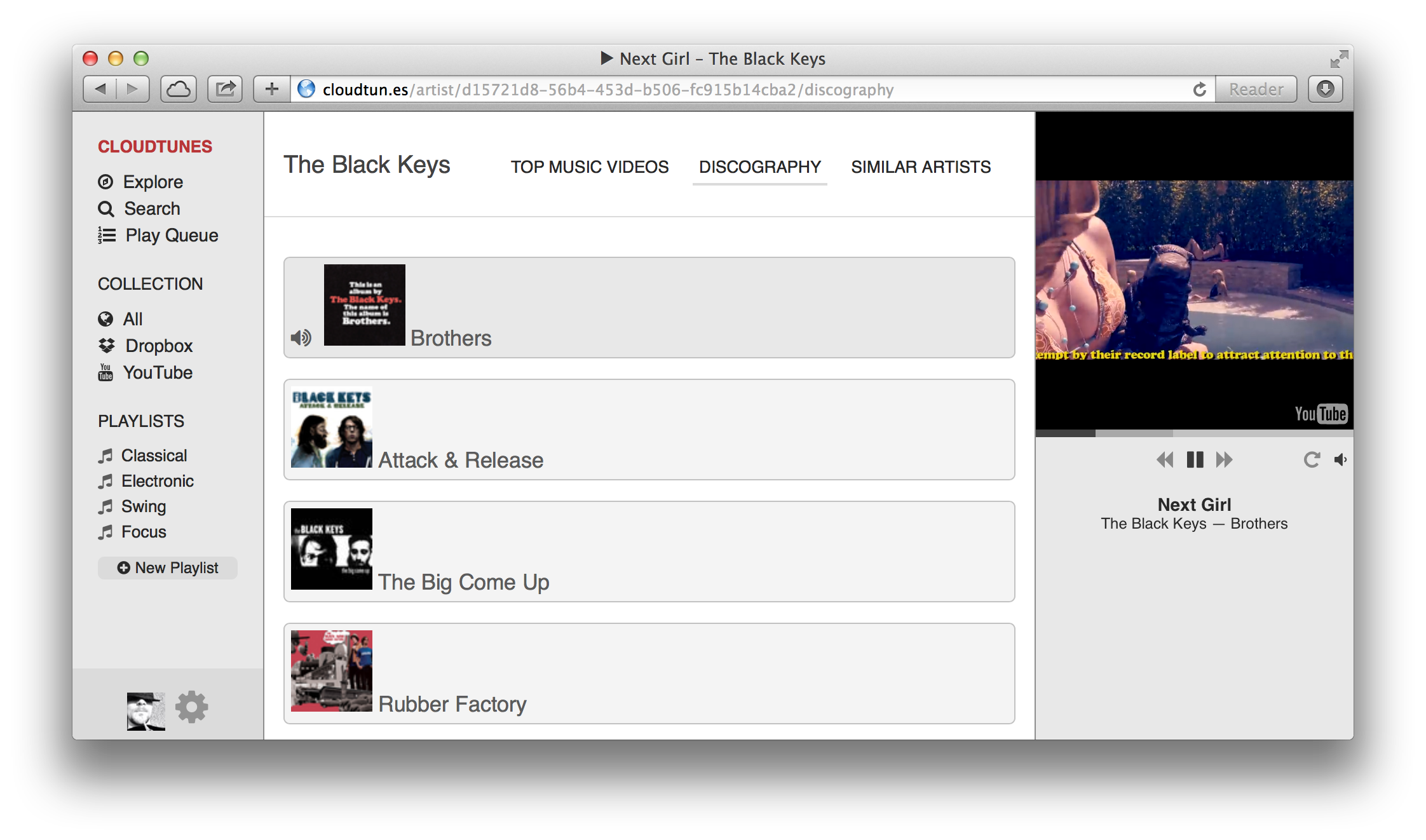Screen dimensions: 1426x840
Task: Click the skip backward playback control
Action: [x=1164, y=460]
